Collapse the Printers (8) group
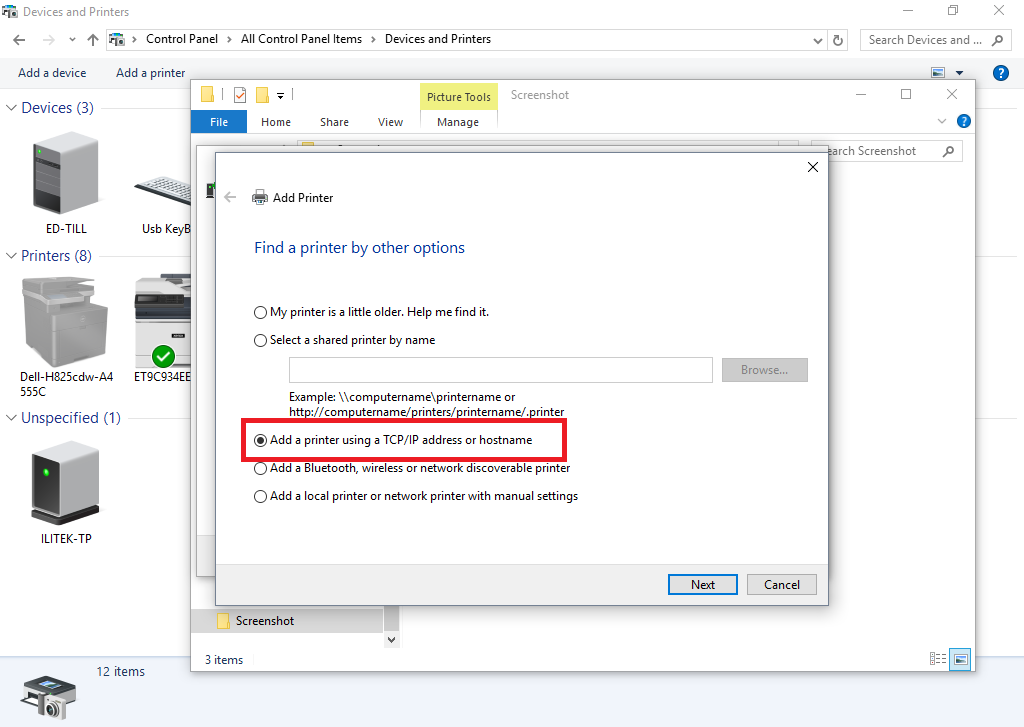1024x727 pixels. tap(11, 256)
